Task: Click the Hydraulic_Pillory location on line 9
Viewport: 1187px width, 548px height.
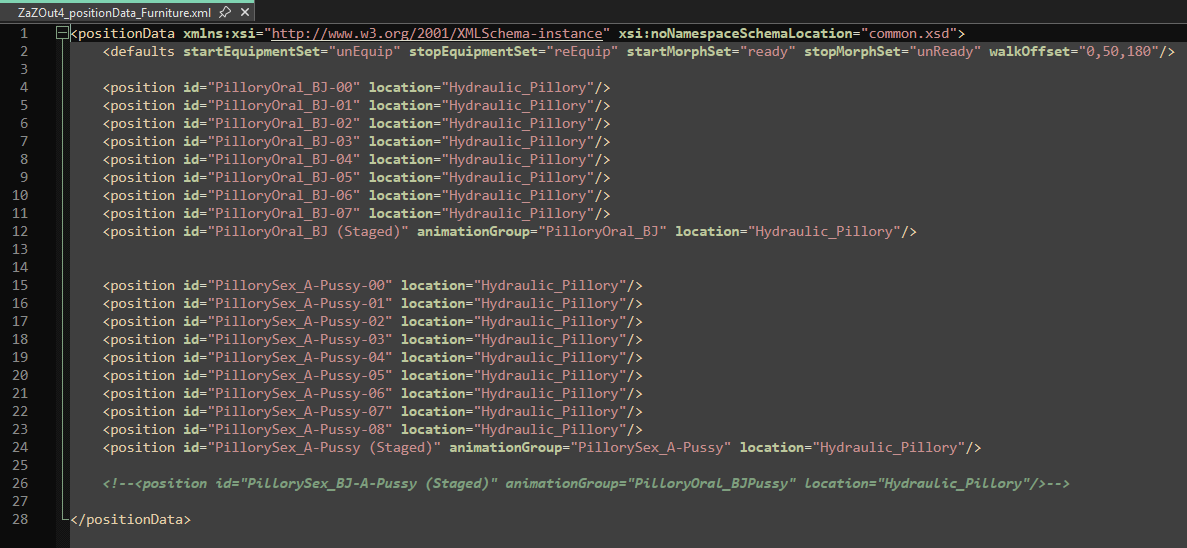Action: (x=517, y=177)
